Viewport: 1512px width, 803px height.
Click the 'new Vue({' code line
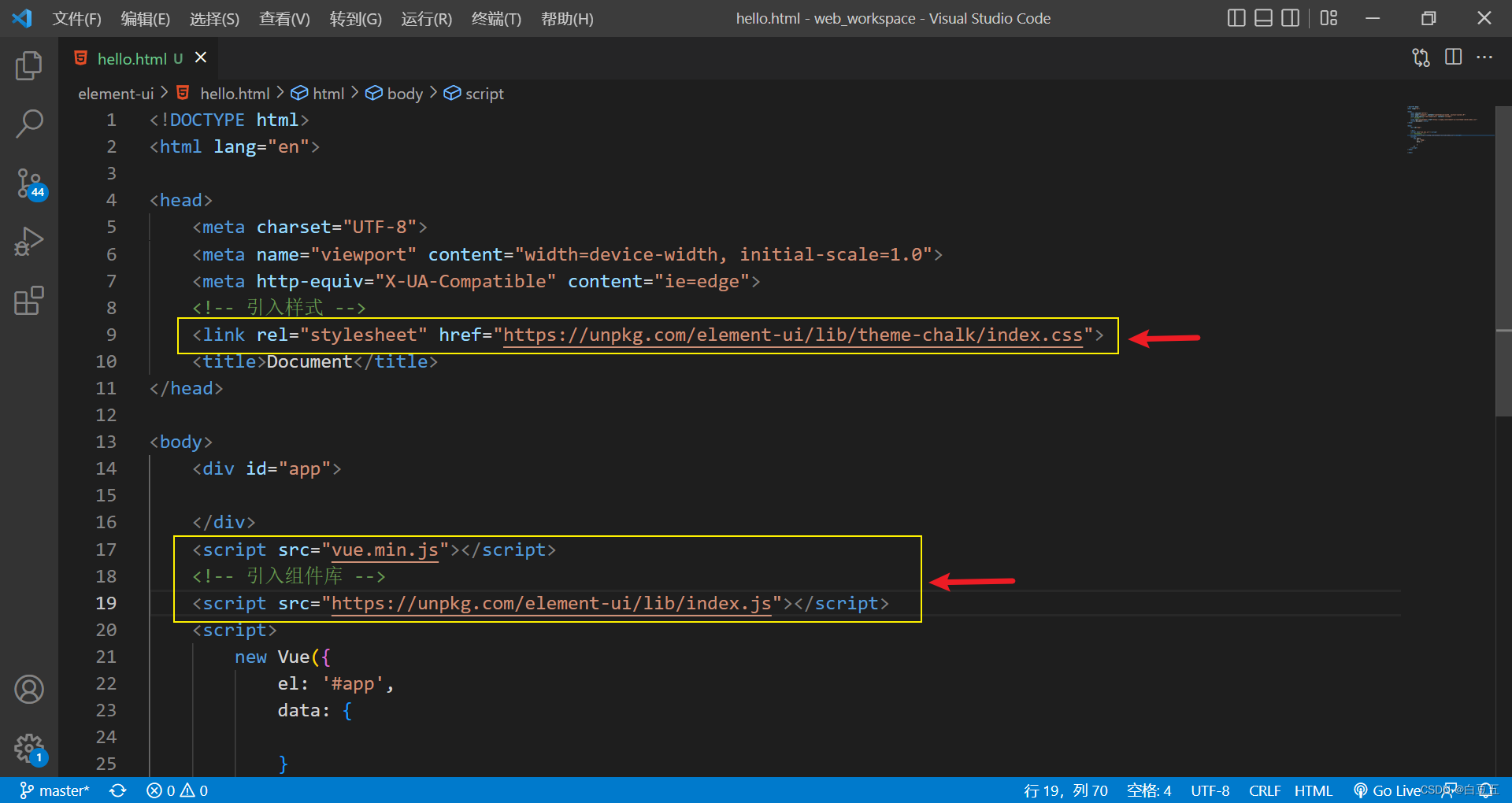283,657
